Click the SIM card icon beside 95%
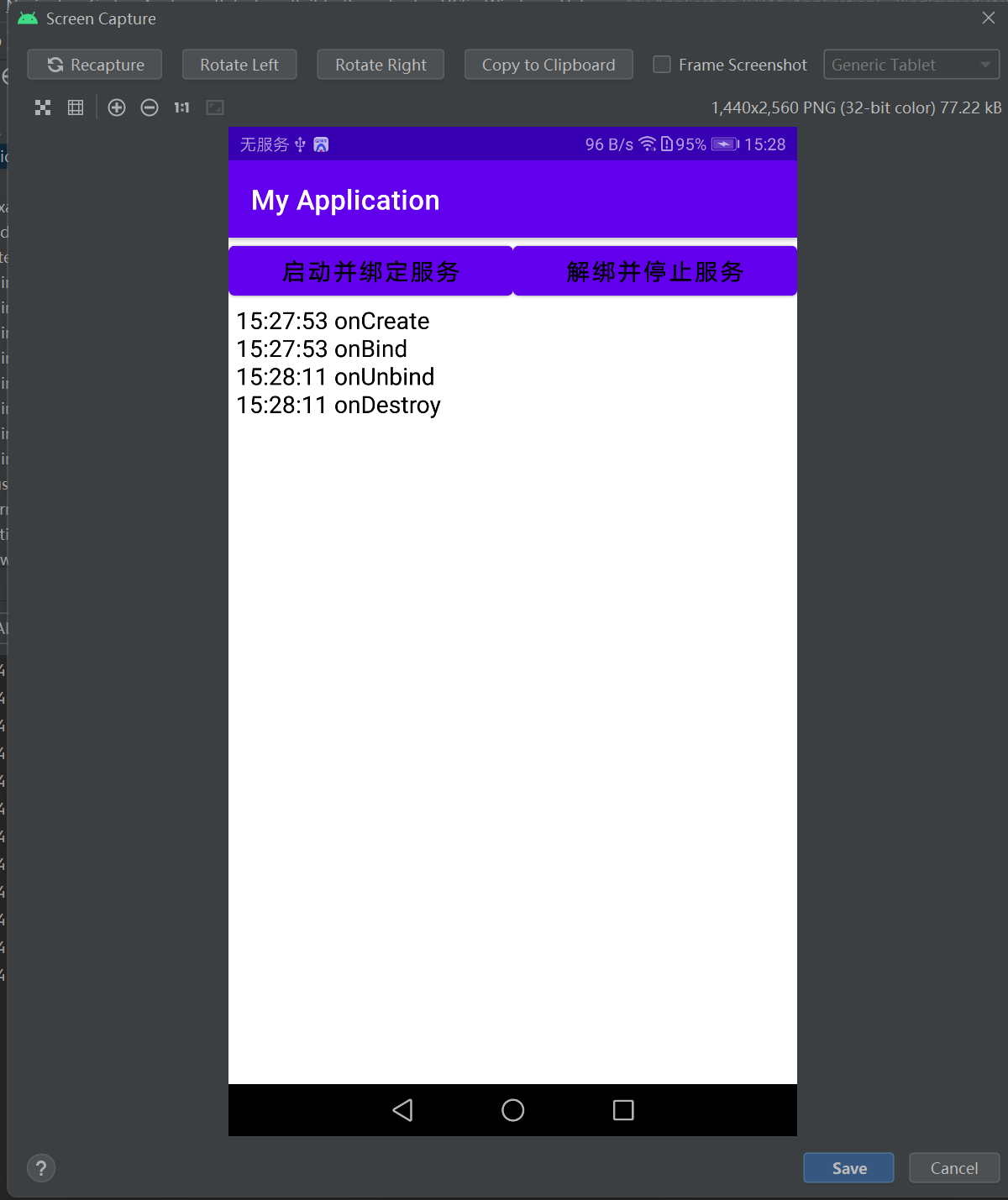The height and width of the screenshot is (1200, 1008). tap(667, 144)
